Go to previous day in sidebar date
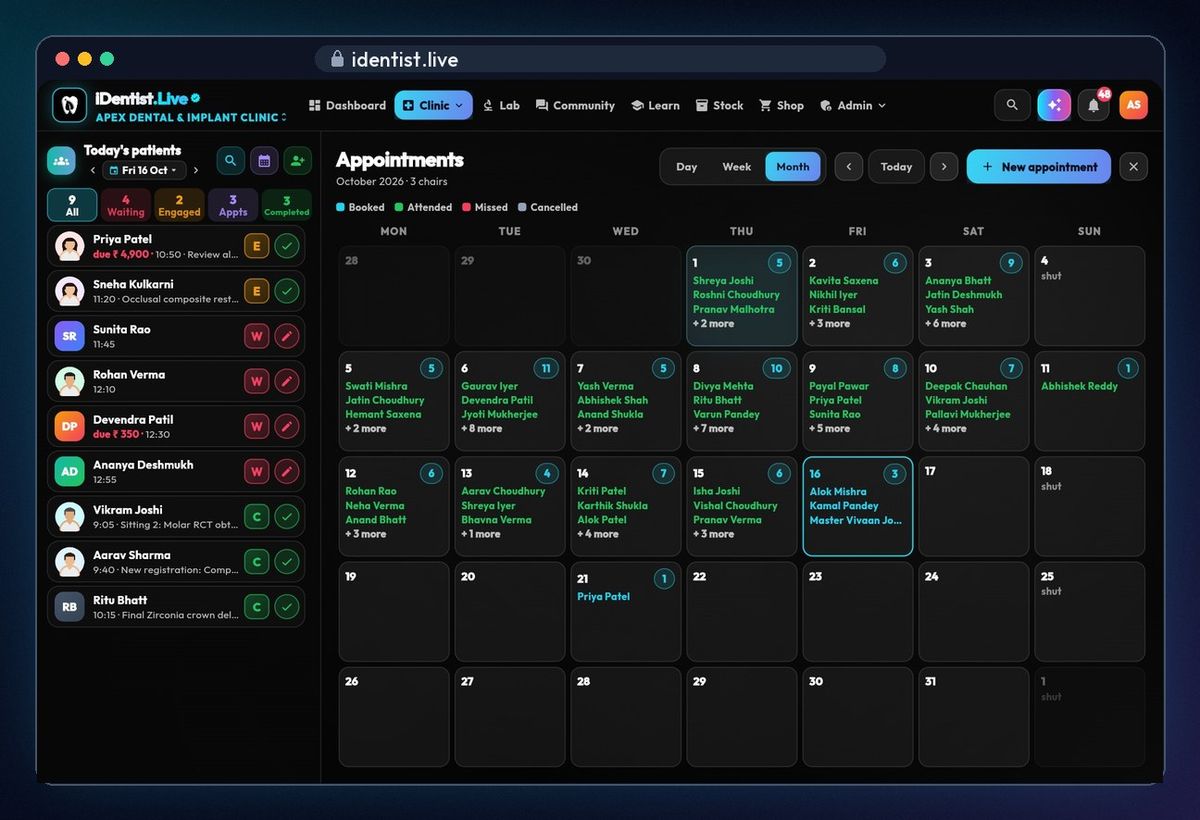 click(92, 171)
